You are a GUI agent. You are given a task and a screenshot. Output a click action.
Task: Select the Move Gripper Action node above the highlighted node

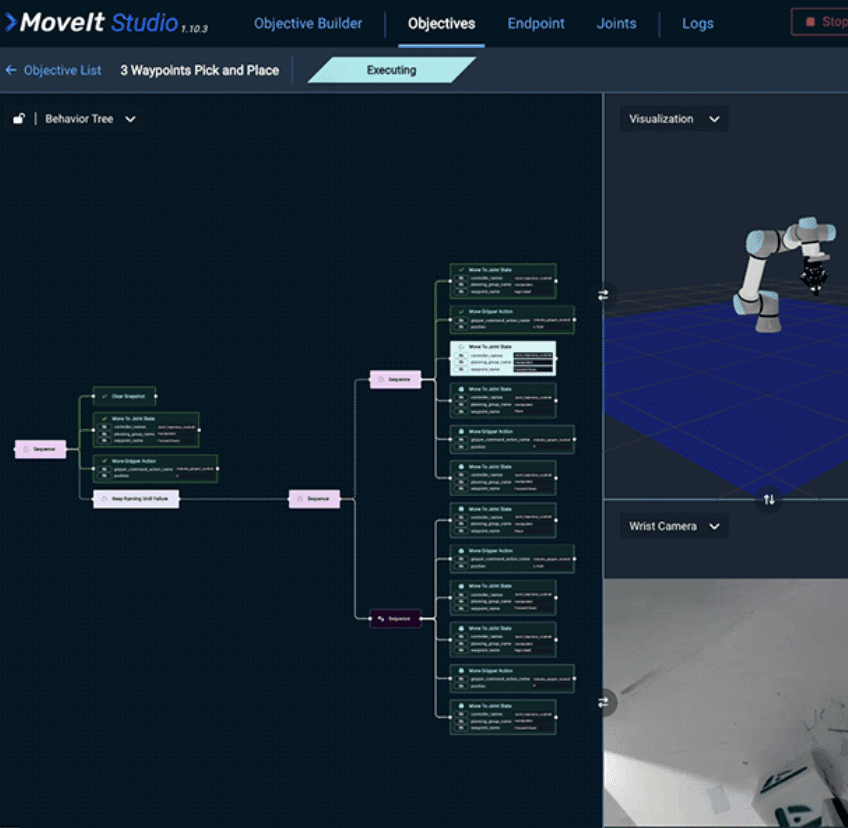click(512, 320)
